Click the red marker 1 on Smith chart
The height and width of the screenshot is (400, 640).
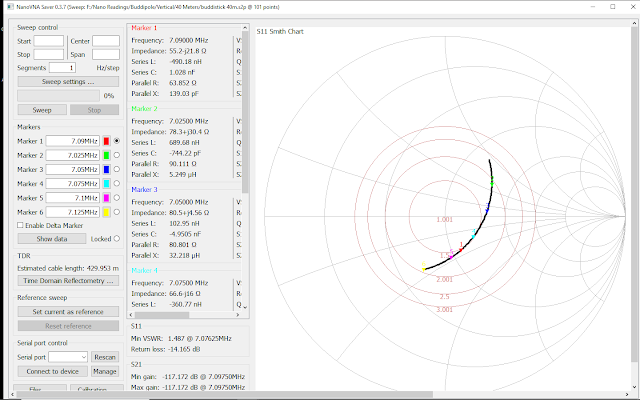(461, 249)
